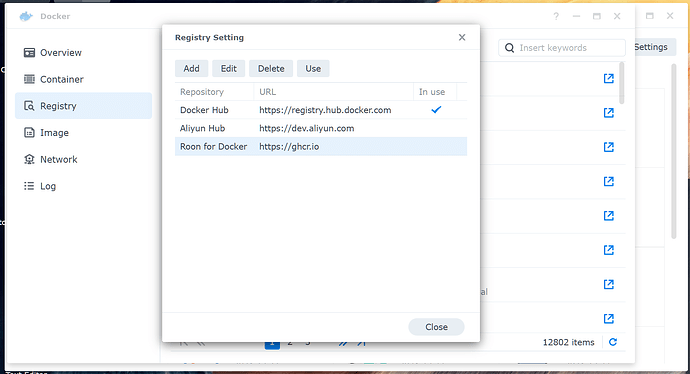Open the Settings button in Docker window
Screen dimensions: 690x374
651,47
